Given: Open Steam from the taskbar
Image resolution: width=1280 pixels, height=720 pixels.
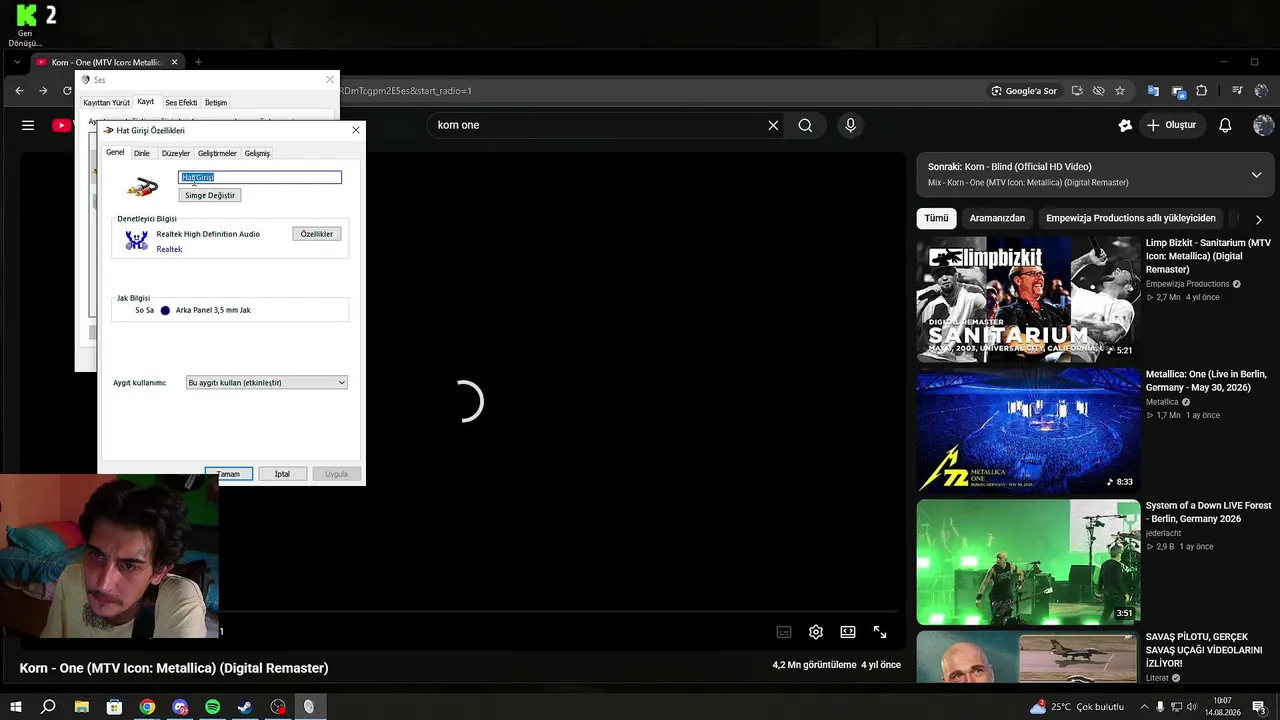Looking at the screenshot, I should point(245,707).
